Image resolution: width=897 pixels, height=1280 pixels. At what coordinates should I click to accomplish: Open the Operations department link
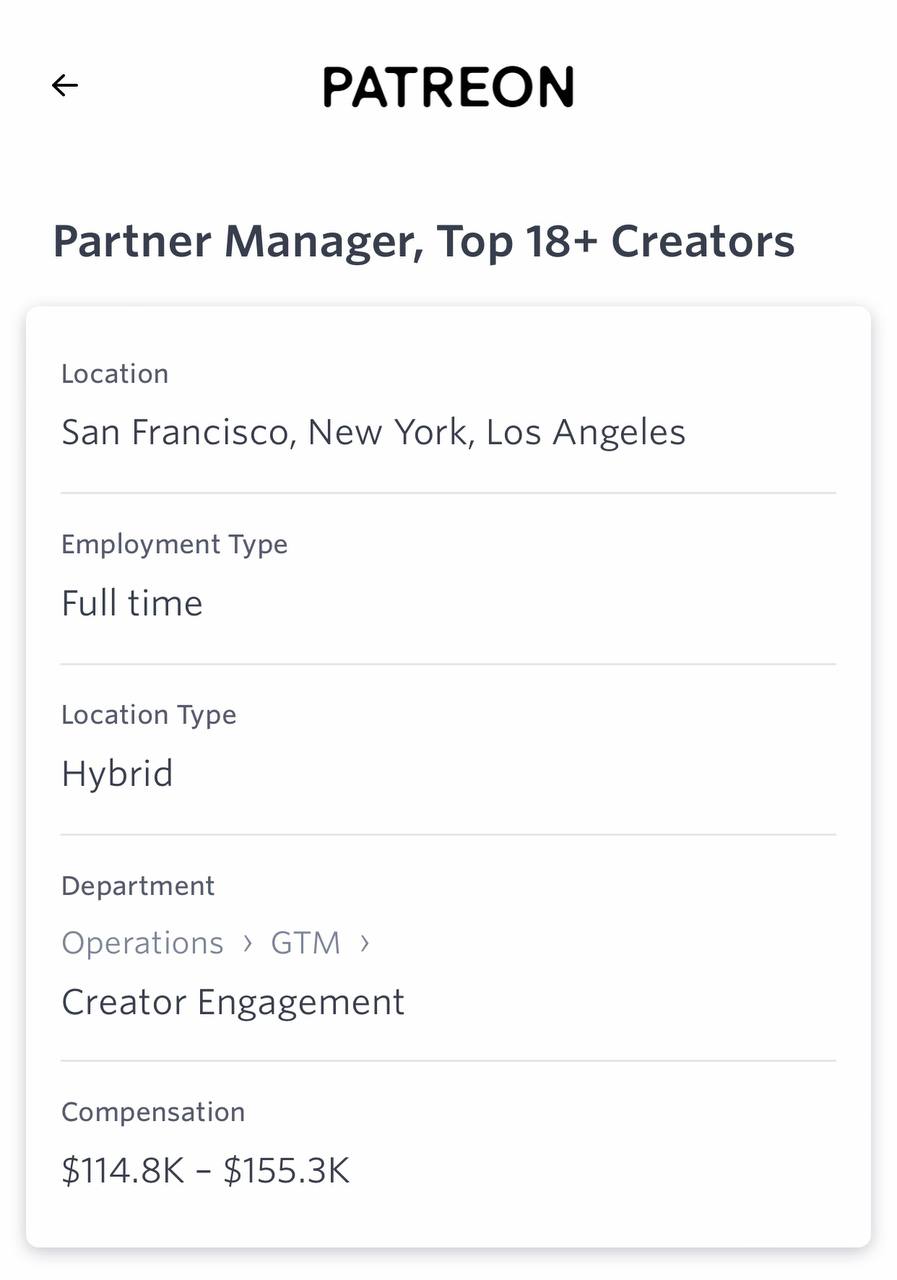142,943
